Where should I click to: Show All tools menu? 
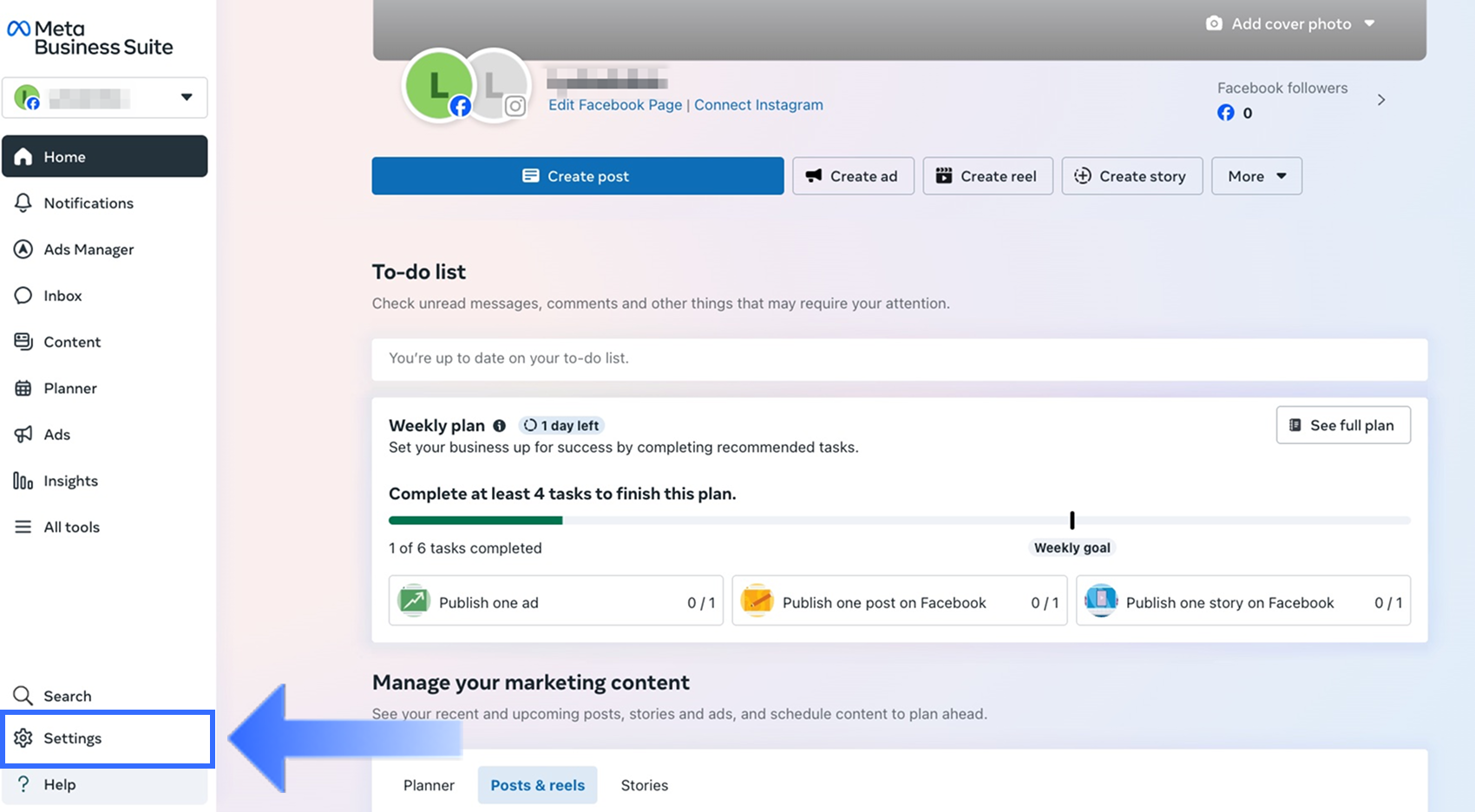105,527
